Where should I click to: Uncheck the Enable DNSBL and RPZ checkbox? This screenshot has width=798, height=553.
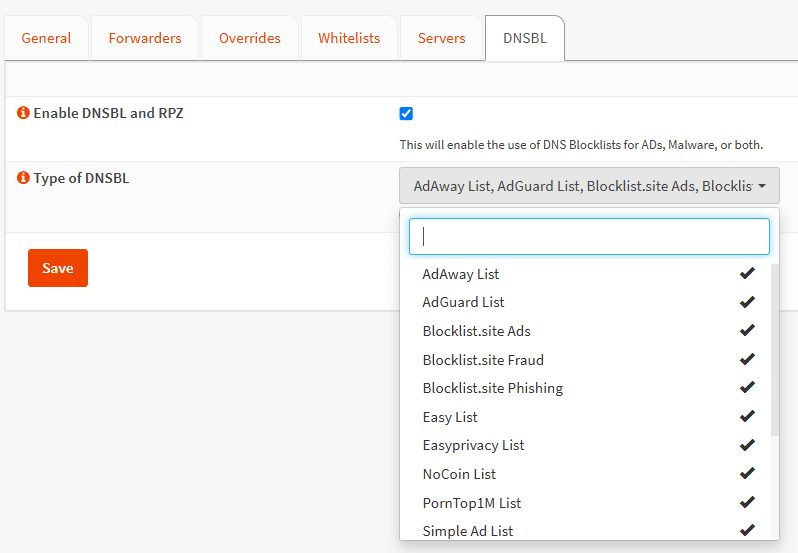[406, 114]
